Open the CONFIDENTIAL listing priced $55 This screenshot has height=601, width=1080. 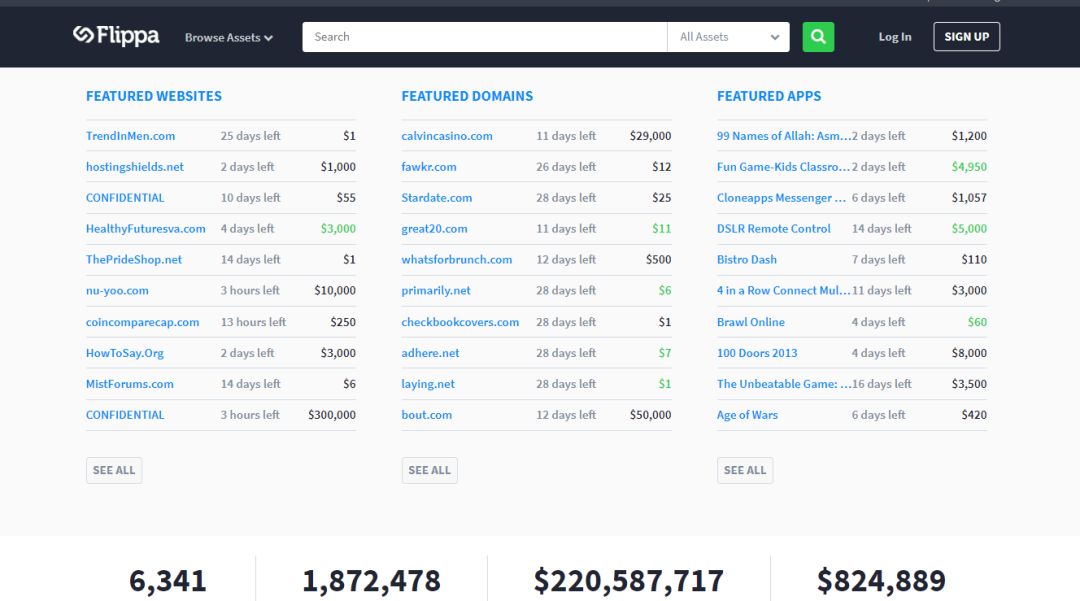click(125, 198)
